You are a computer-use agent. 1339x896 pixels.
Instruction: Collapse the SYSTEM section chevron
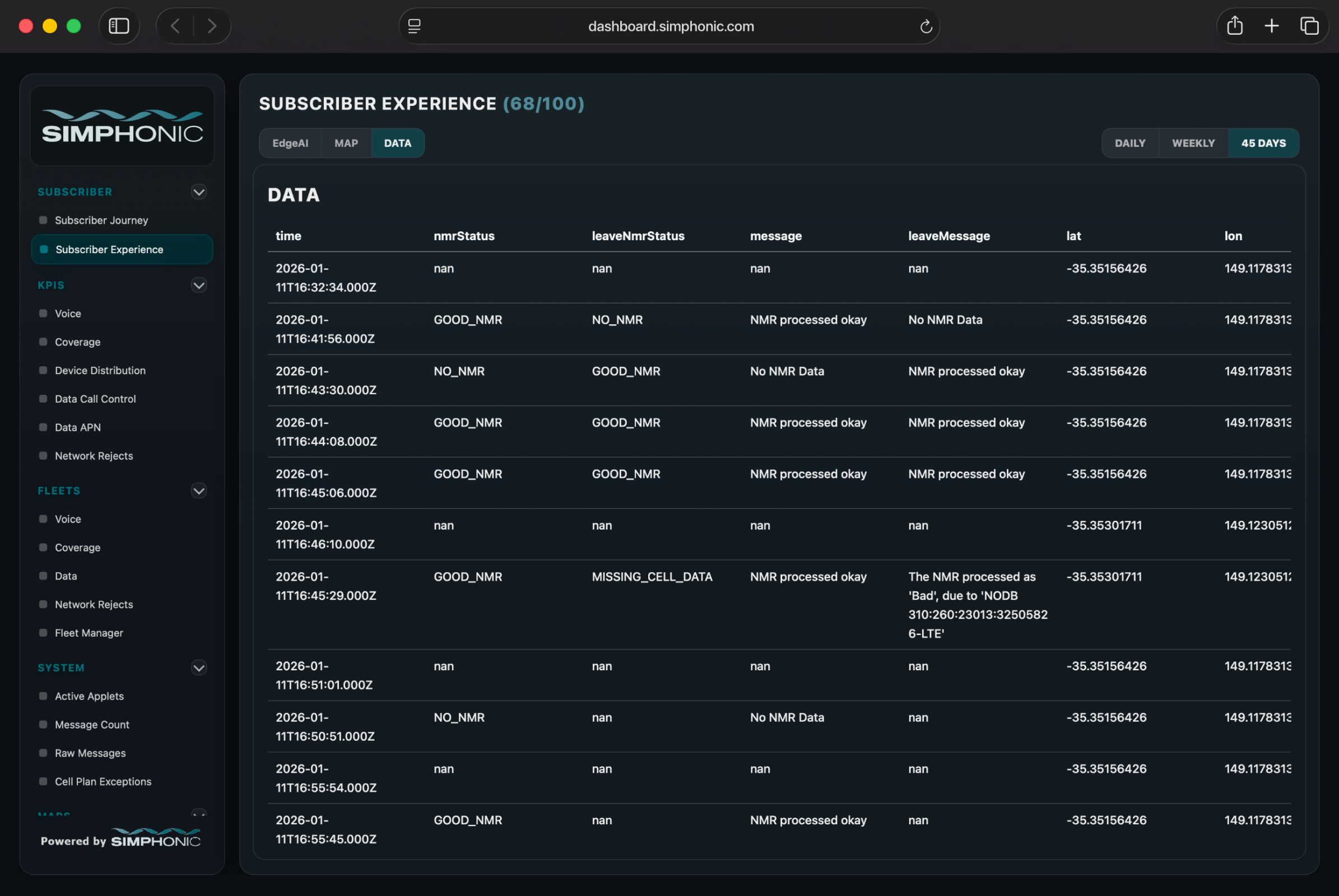(198, 668)
